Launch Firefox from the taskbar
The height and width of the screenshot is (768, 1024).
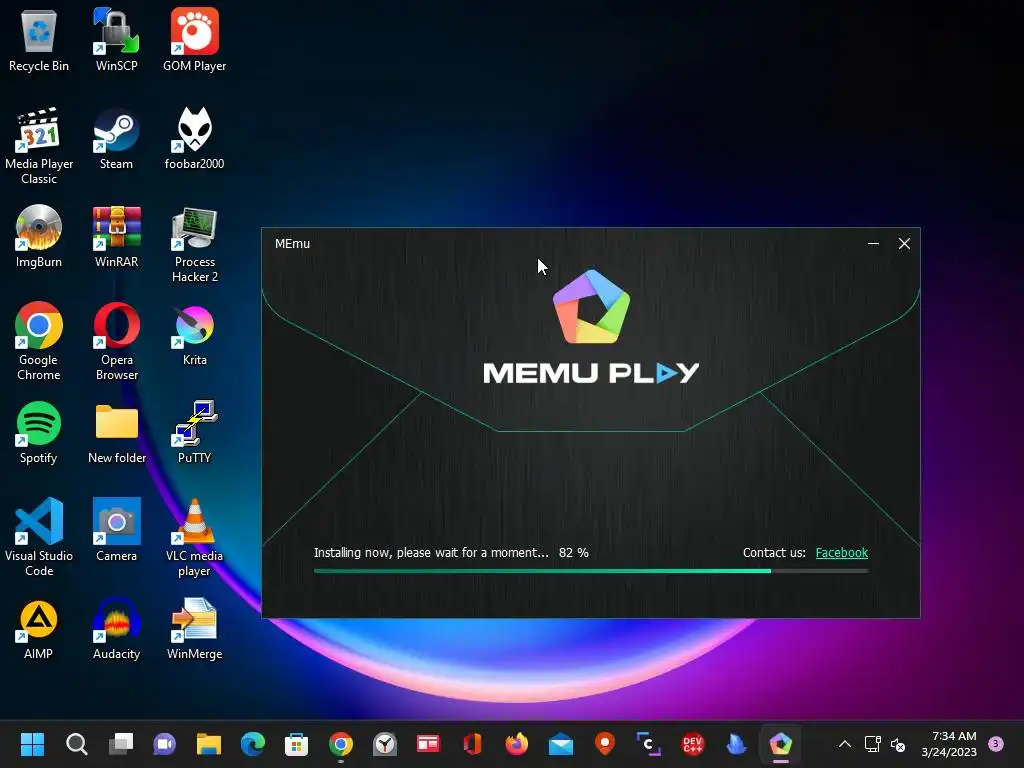click(517, 743)
